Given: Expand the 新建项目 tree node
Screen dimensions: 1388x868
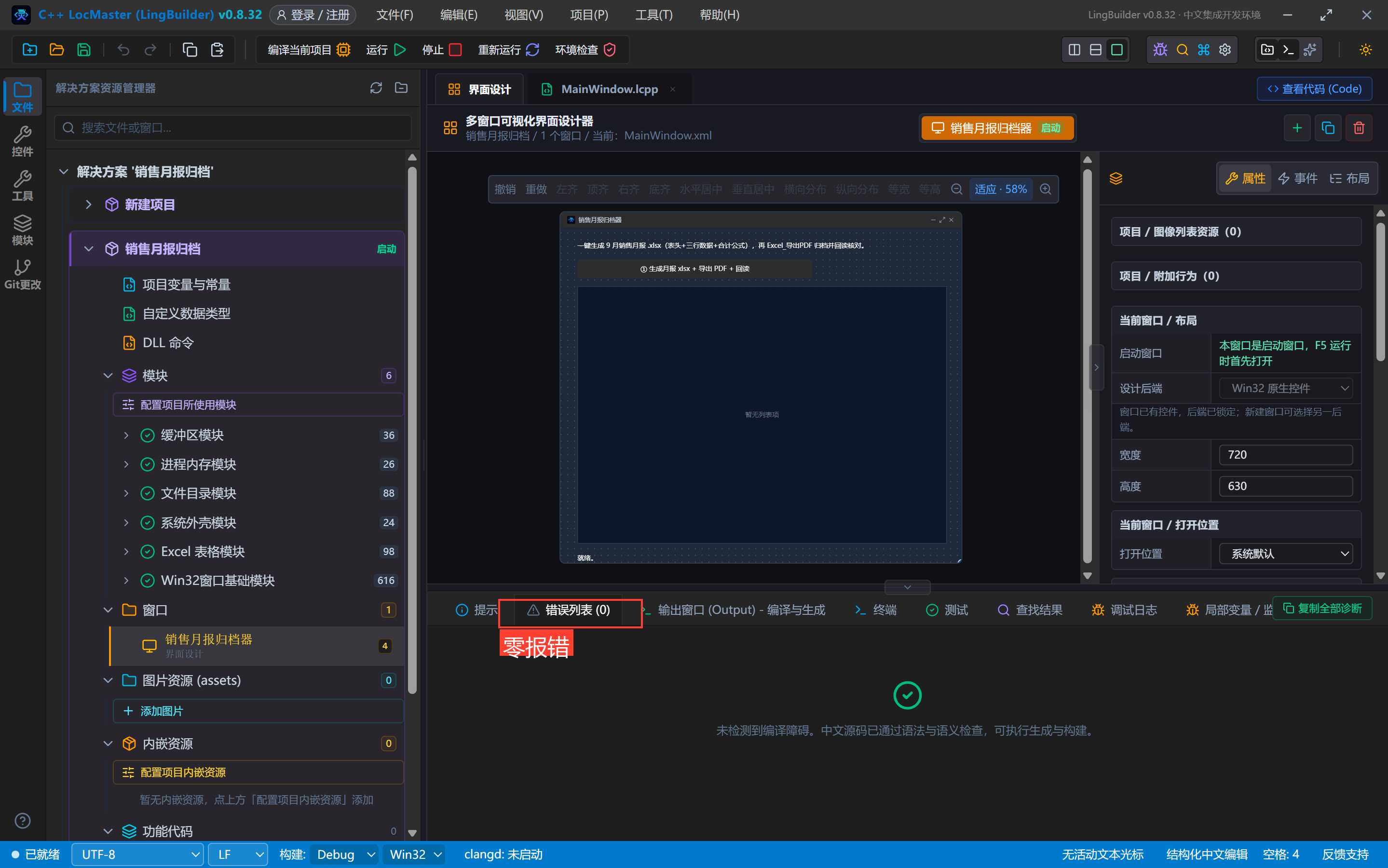Looking at the screenshot, I should (88, 204).
